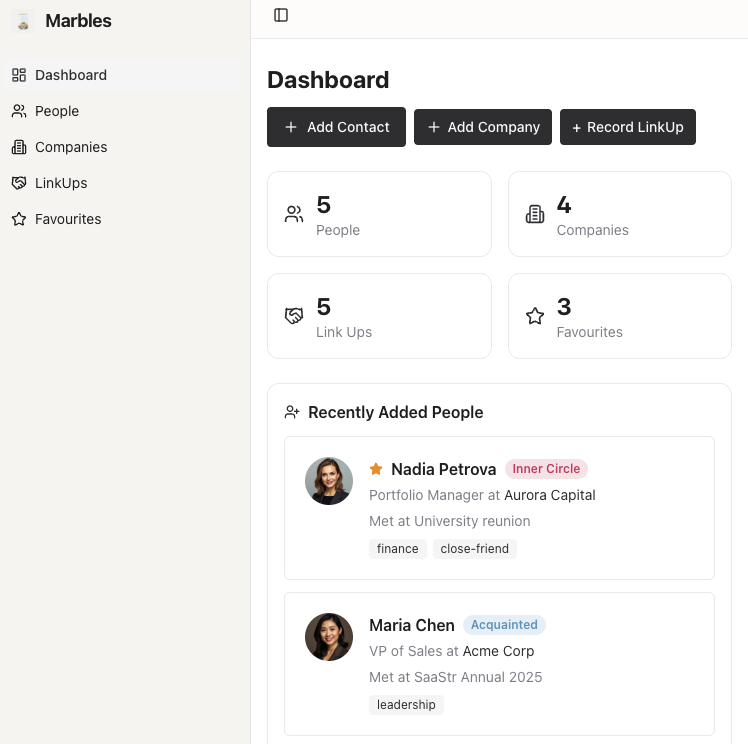748x744 pixels.
Task: Click the building icon in Companies card
Action: [535, 214]
